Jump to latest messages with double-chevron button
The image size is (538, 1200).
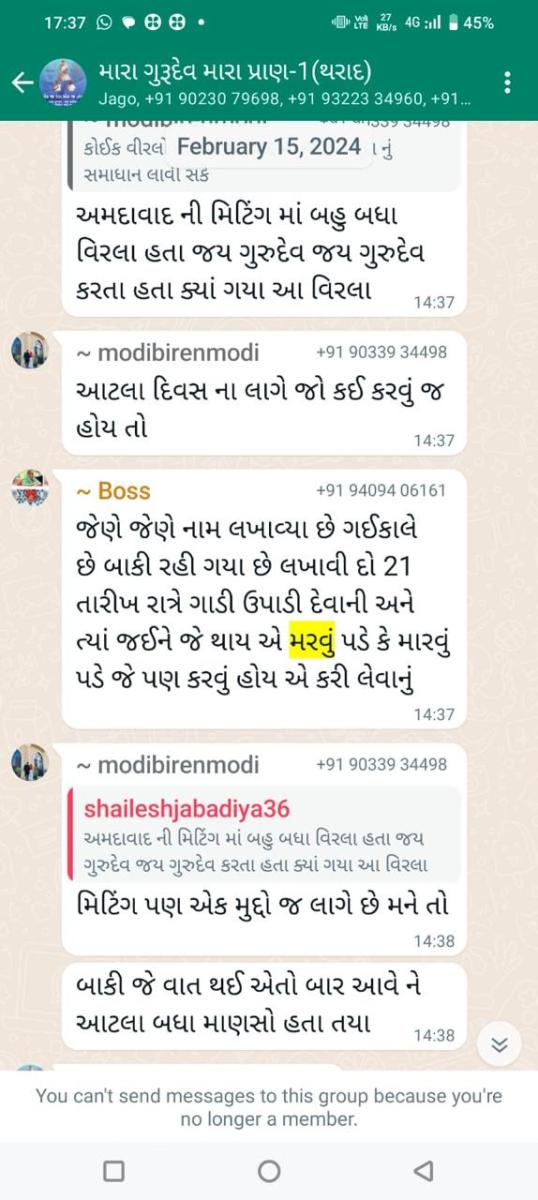pos(500,1046)
